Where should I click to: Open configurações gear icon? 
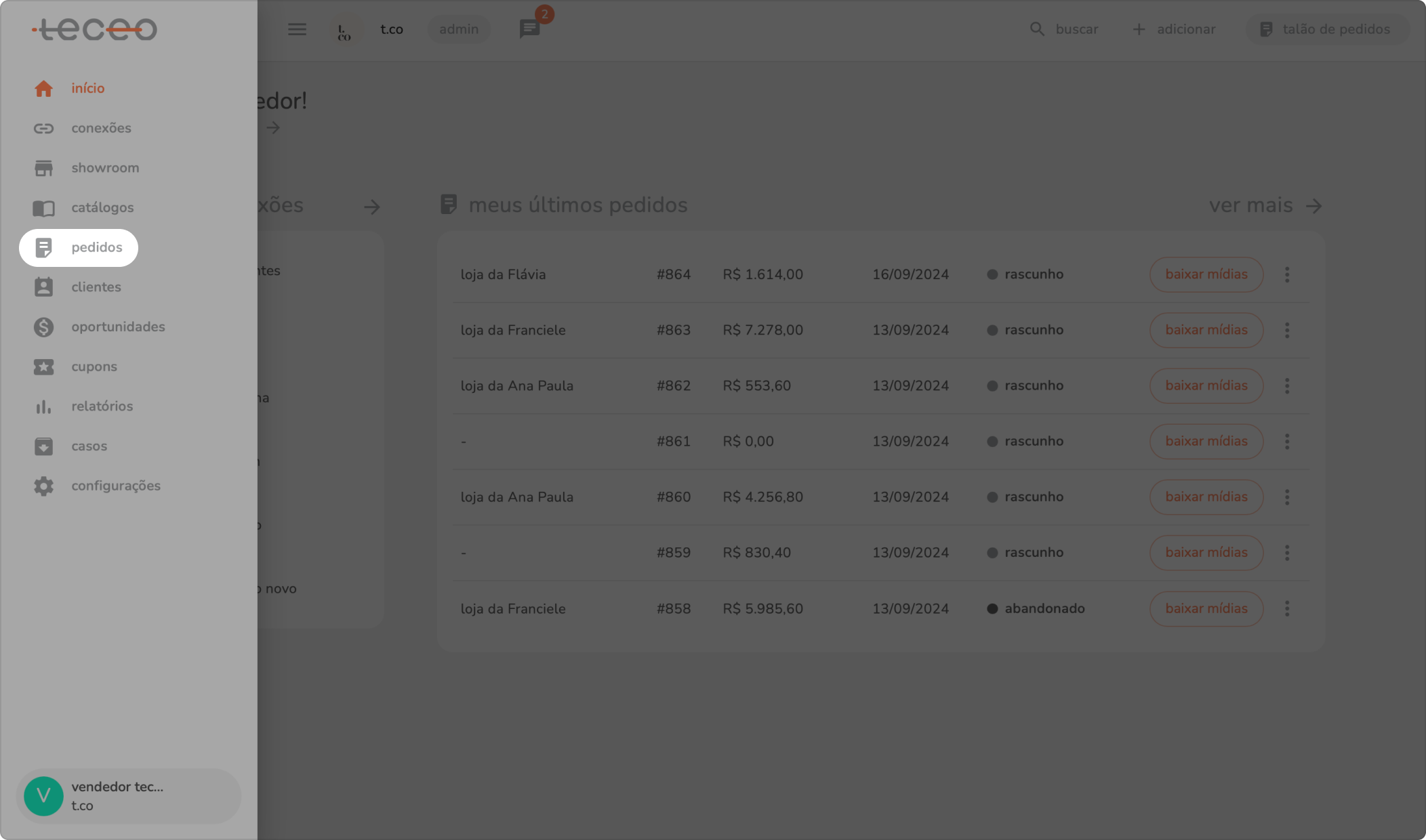click(x=43, y=486)
